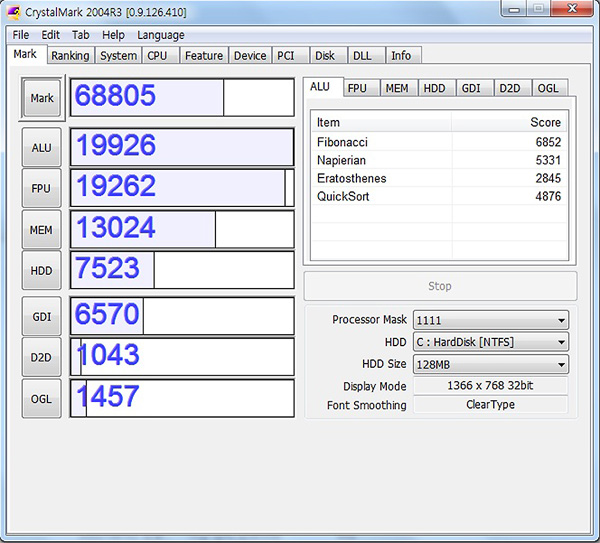Click the Score column header
This screenshot has width=600, height=543.
pos(509,122)
